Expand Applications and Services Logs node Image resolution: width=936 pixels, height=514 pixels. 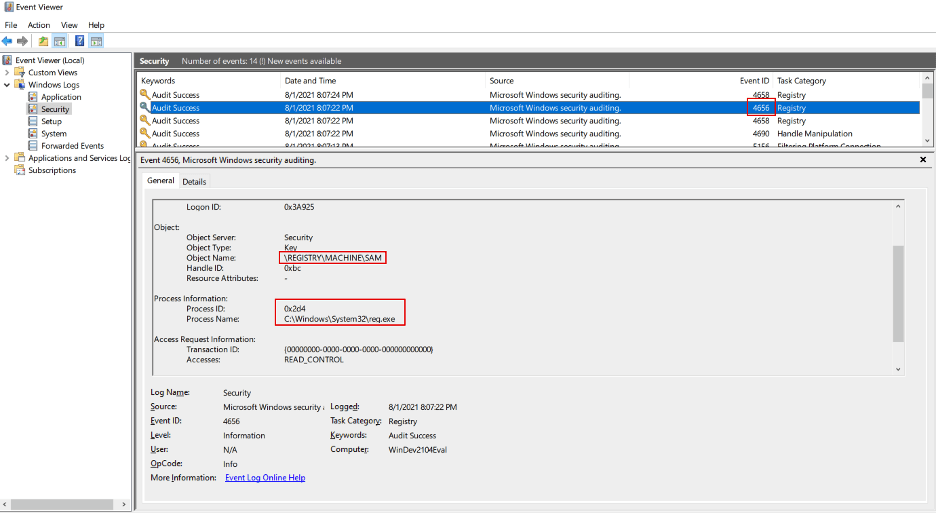coord(7,158)
